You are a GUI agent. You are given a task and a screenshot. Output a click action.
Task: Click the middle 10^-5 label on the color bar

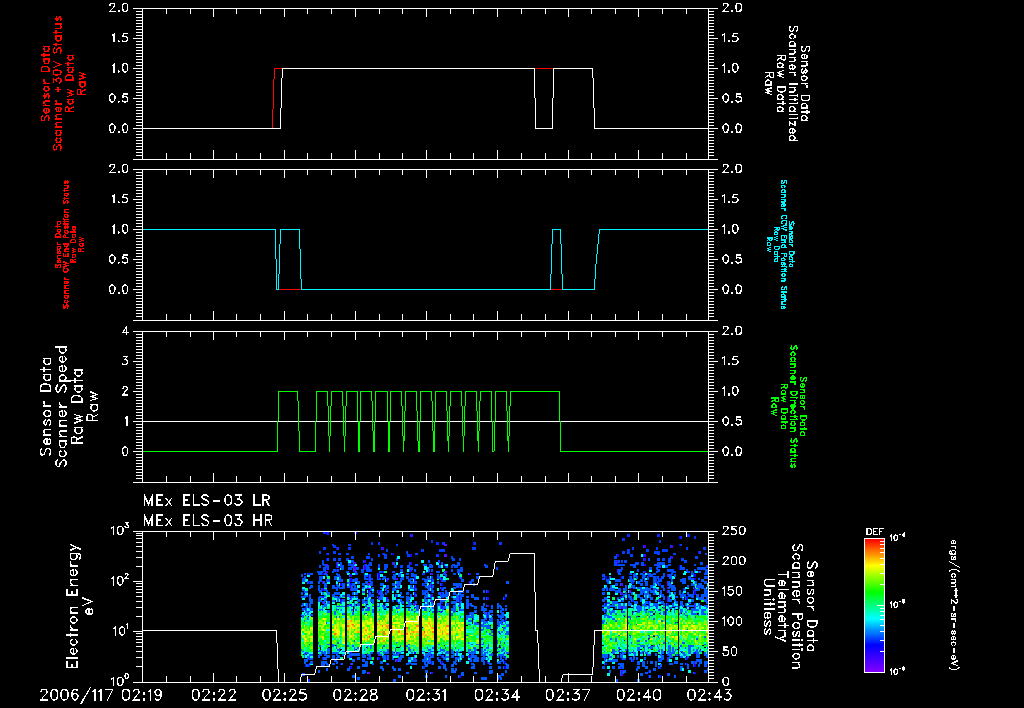coord(896,605)
